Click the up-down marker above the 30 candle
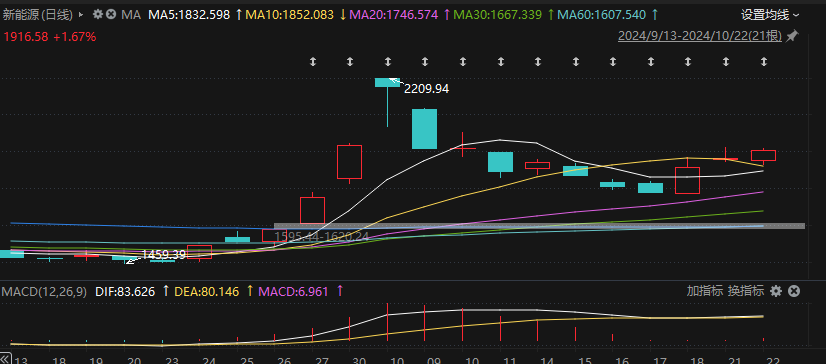 tap(350, 62)
